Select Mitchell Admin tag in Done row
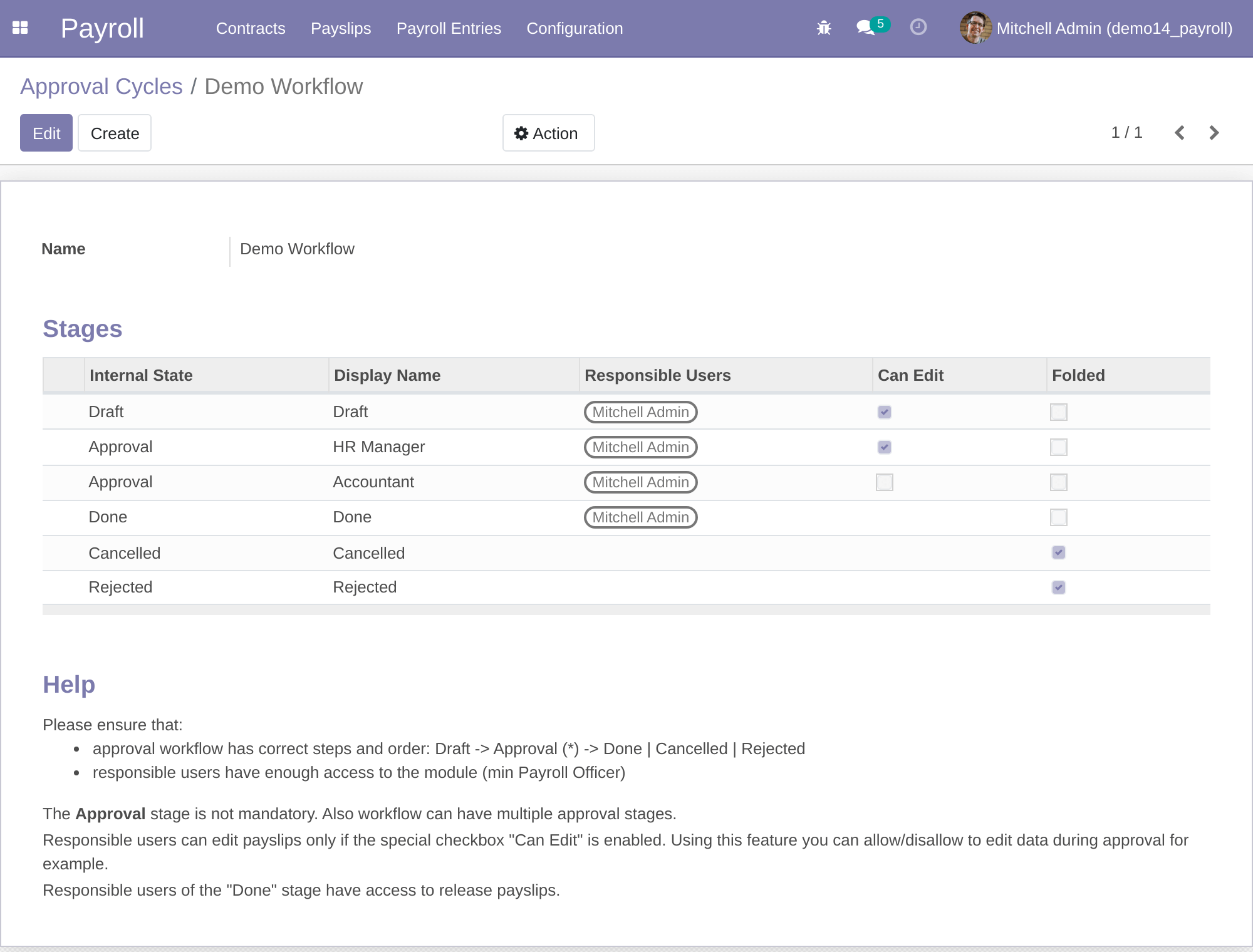 pos(640,517)
